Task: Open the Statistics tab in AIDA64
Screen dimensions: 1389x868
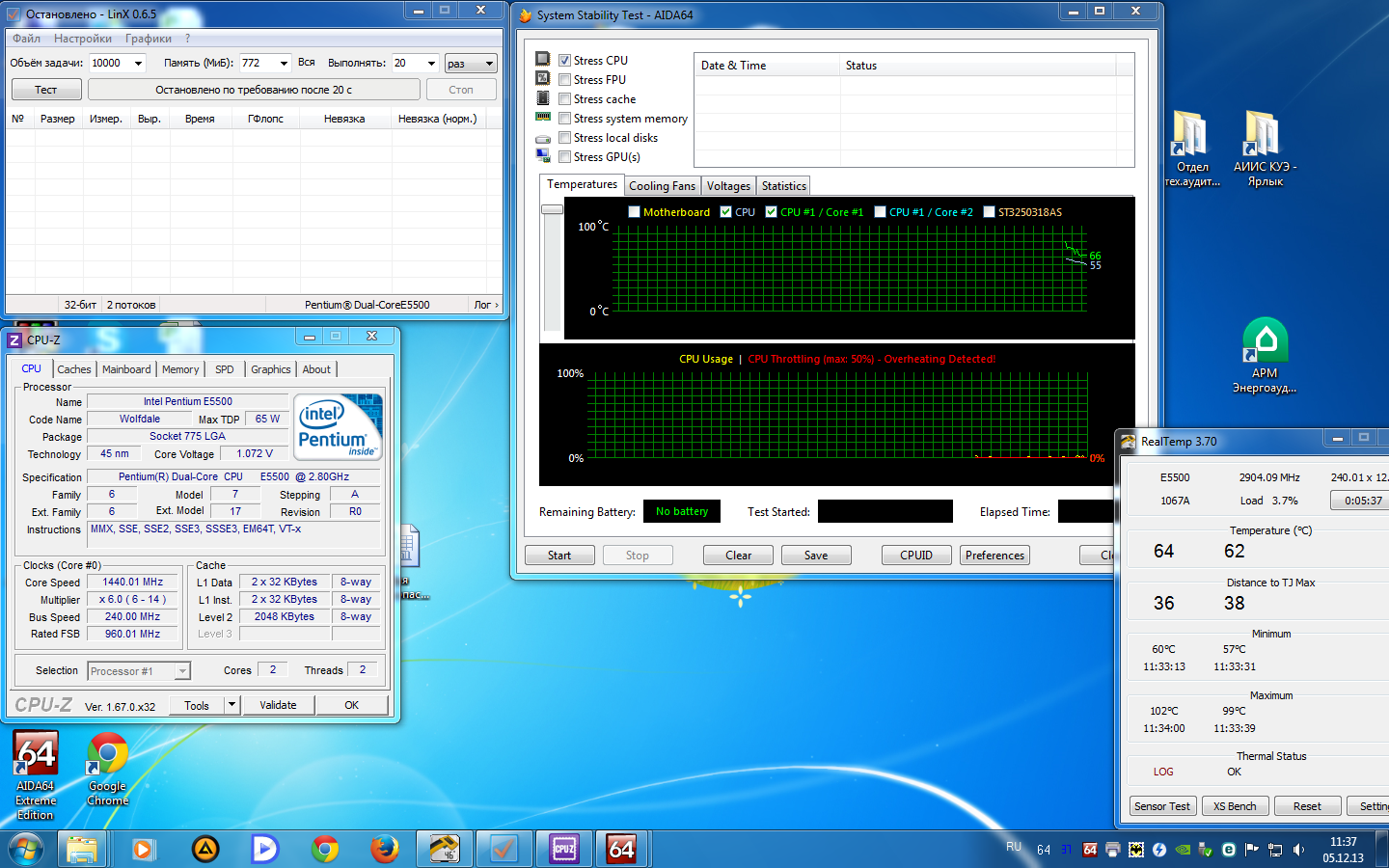Action: pyautogui.click(x=783, y=186)
